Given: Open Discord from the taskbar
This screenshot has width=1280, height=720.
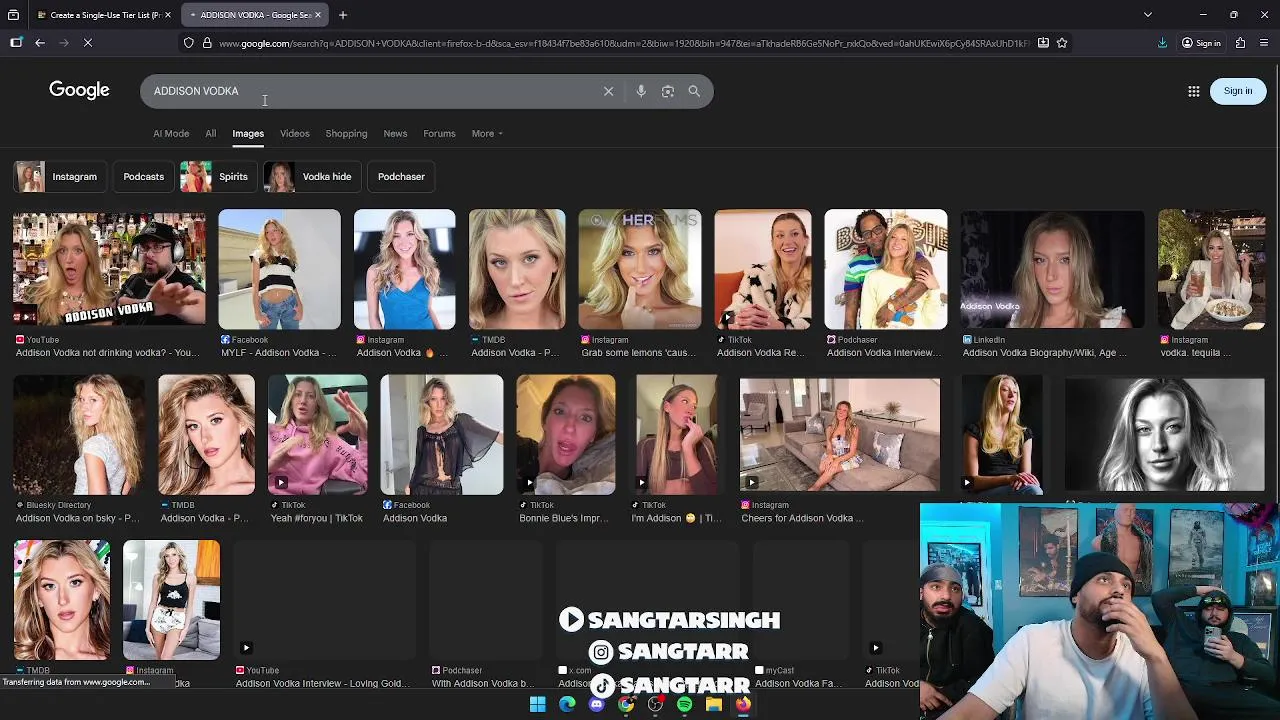Looking at the screenshot, I should pos(597,704).
